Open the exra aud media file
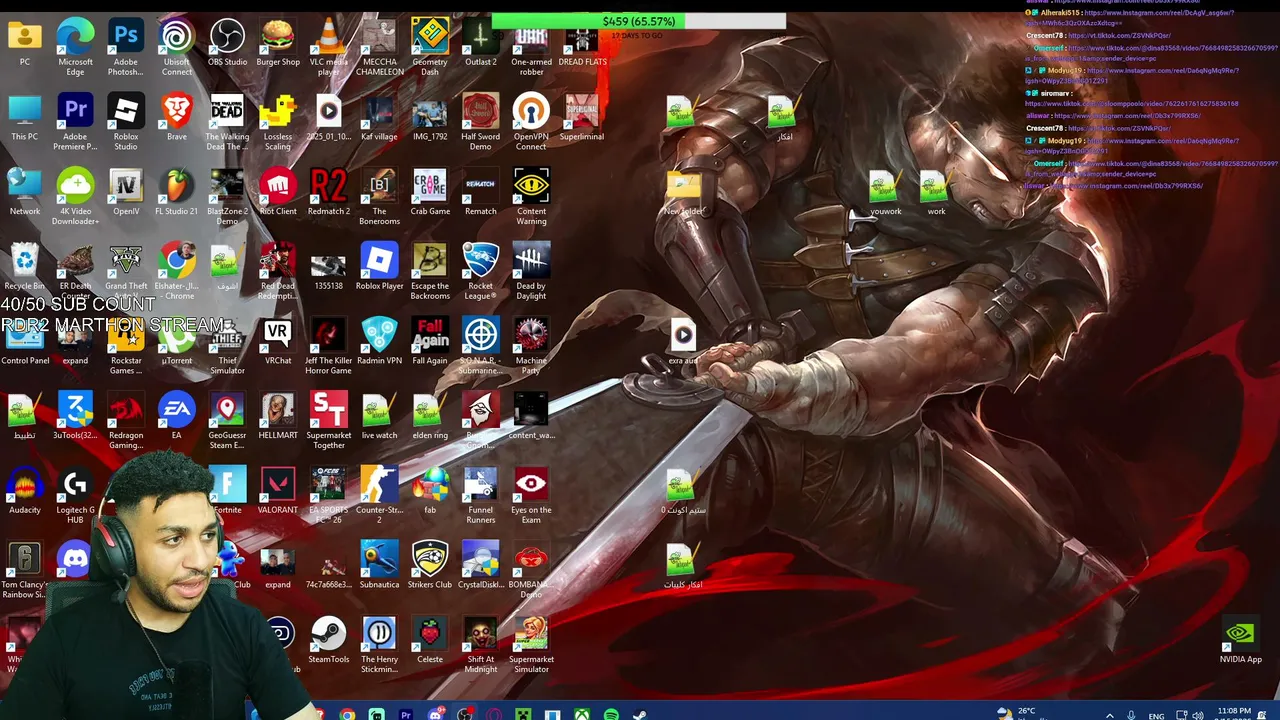This screenshot has width=1280, height=720. click(683, 341)
